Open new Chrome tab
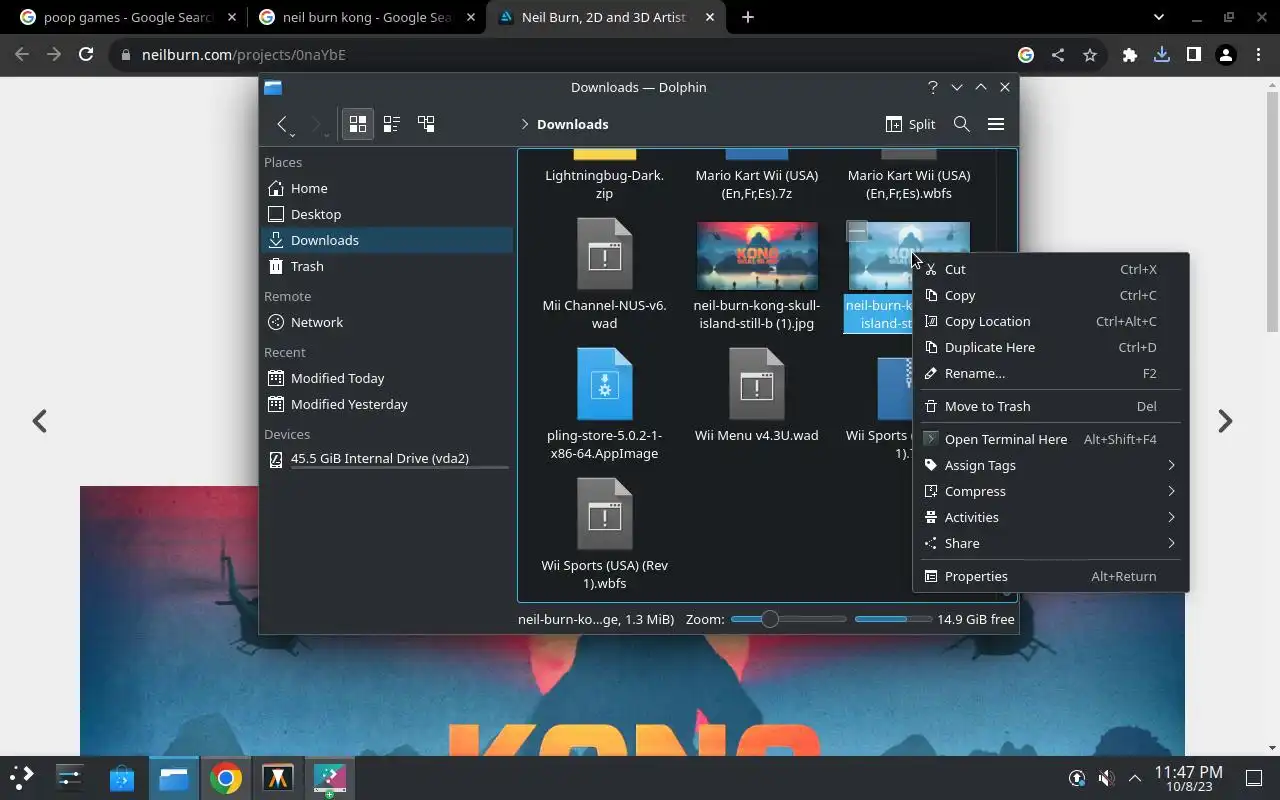Viewport: 1280px width, 800px height. coord(748,17)
